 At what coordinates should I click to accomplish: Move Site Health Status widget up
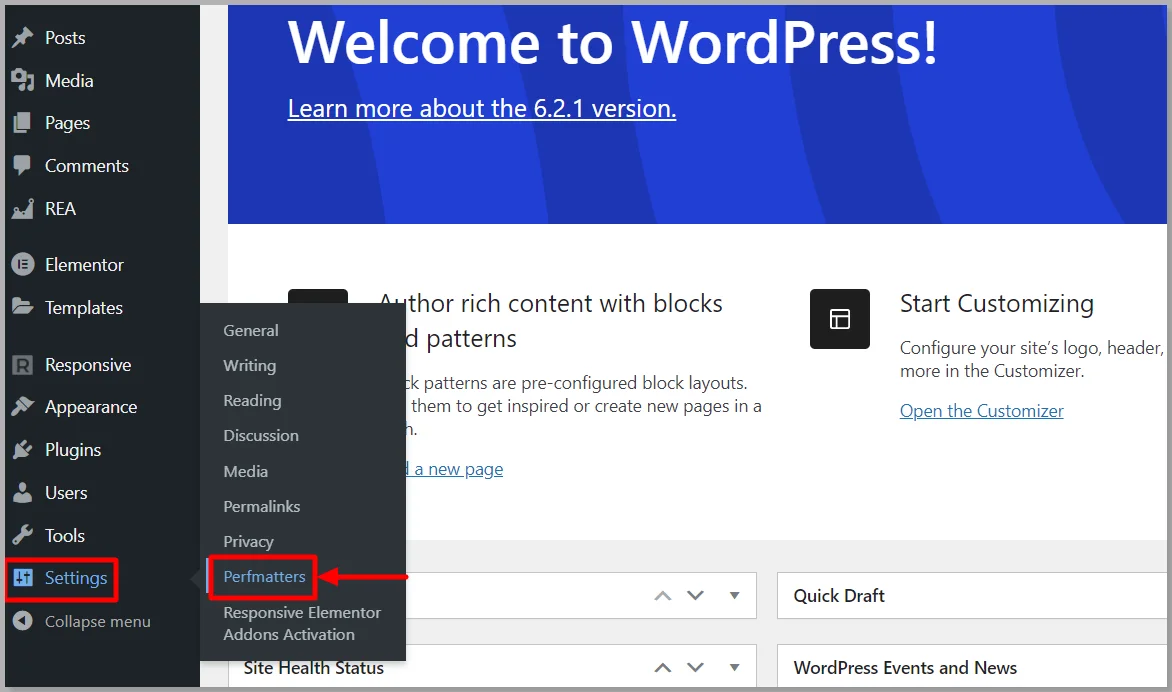pyautogui.click(x=662, y=667)
